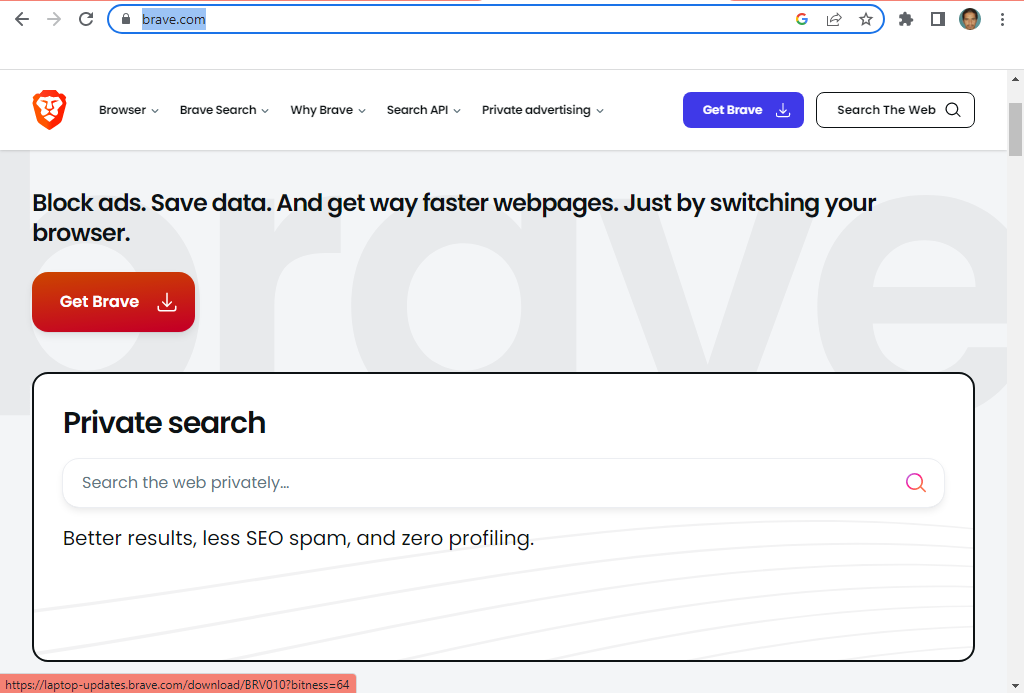Click the page scrollbar thumb

[1015, 129]
